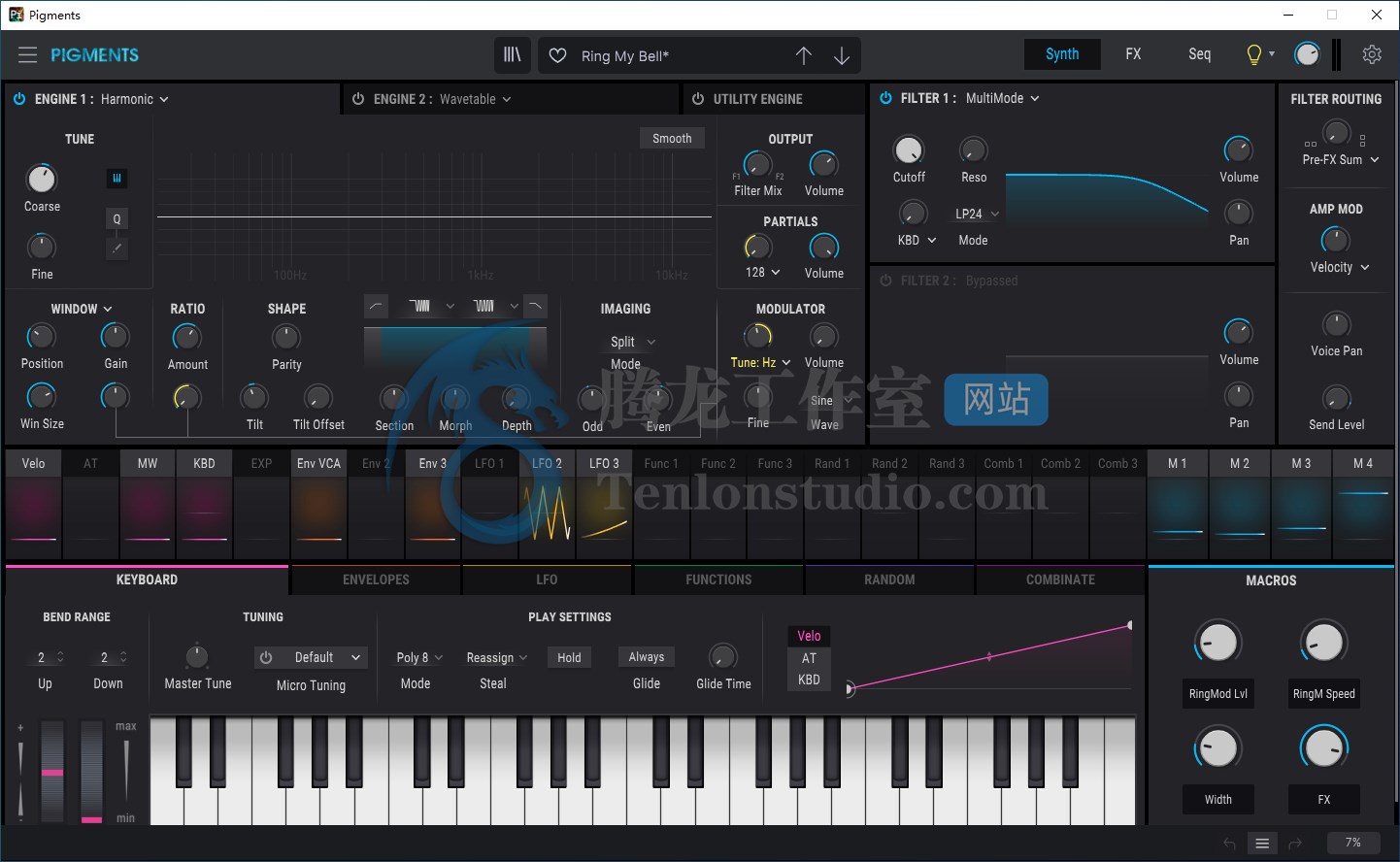Open the Split imaging mode dropdown
This screenshot has height=862, width=1400.
(x=633, y=342)
